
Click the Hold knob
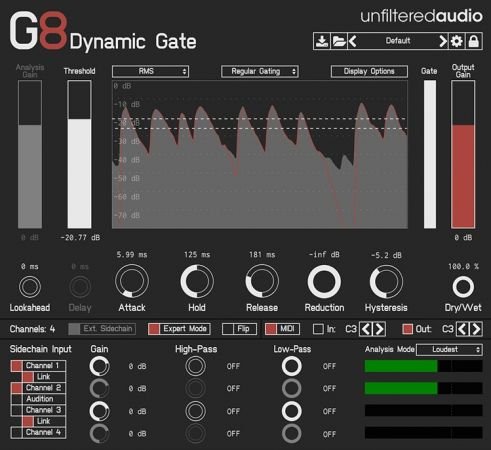coord(197,281)
